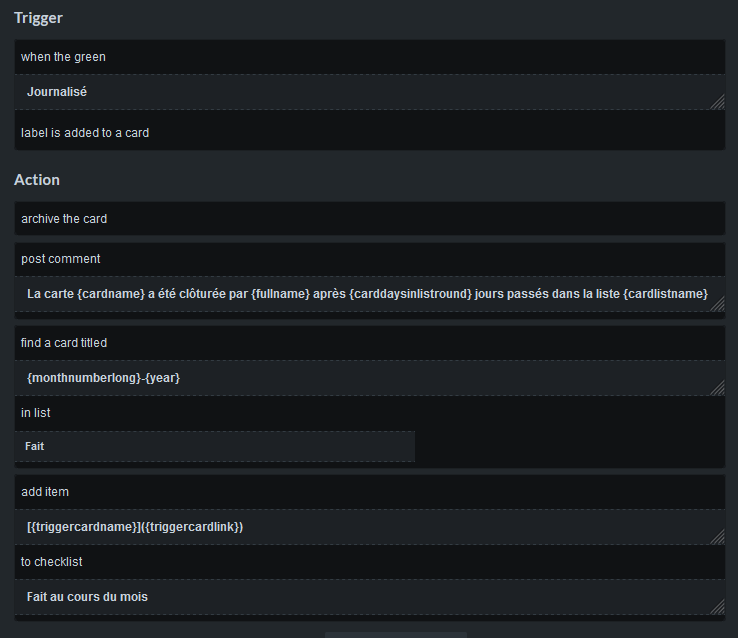Grab resize handle of add item textarea

[718, 537]
